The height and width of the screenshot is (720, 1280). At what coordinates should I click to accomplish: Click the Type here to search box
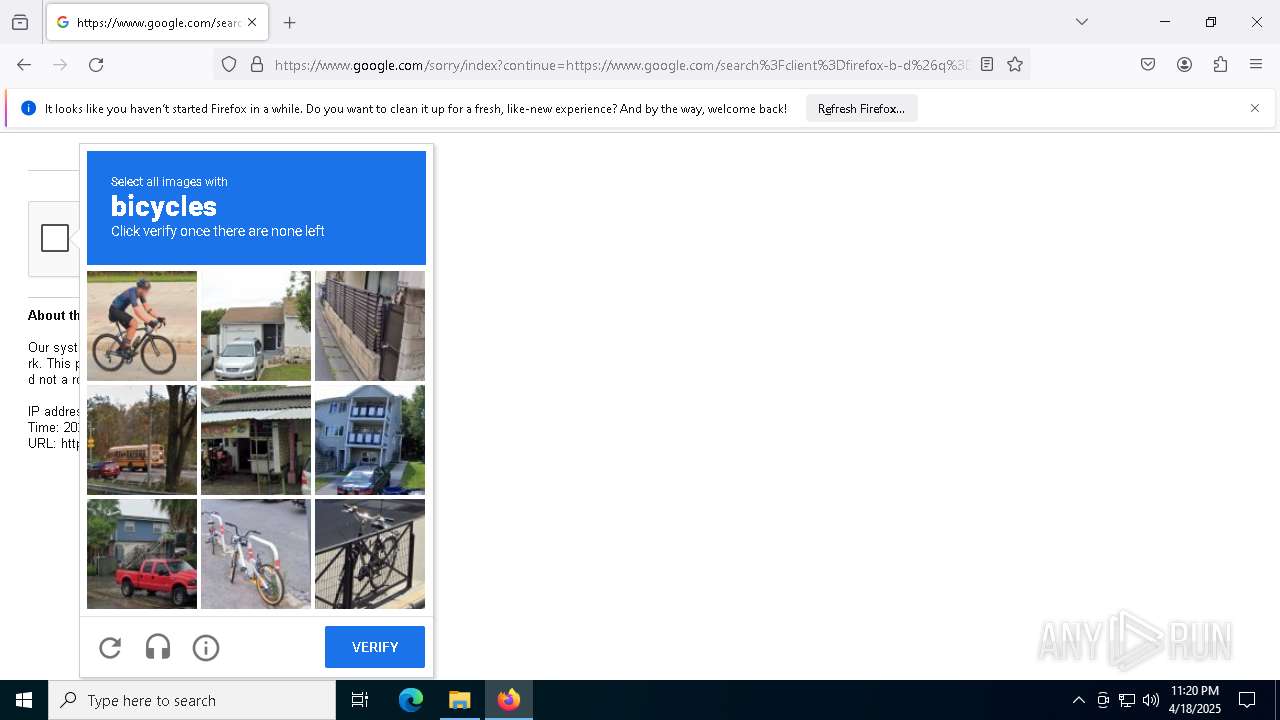pos(192,700)
